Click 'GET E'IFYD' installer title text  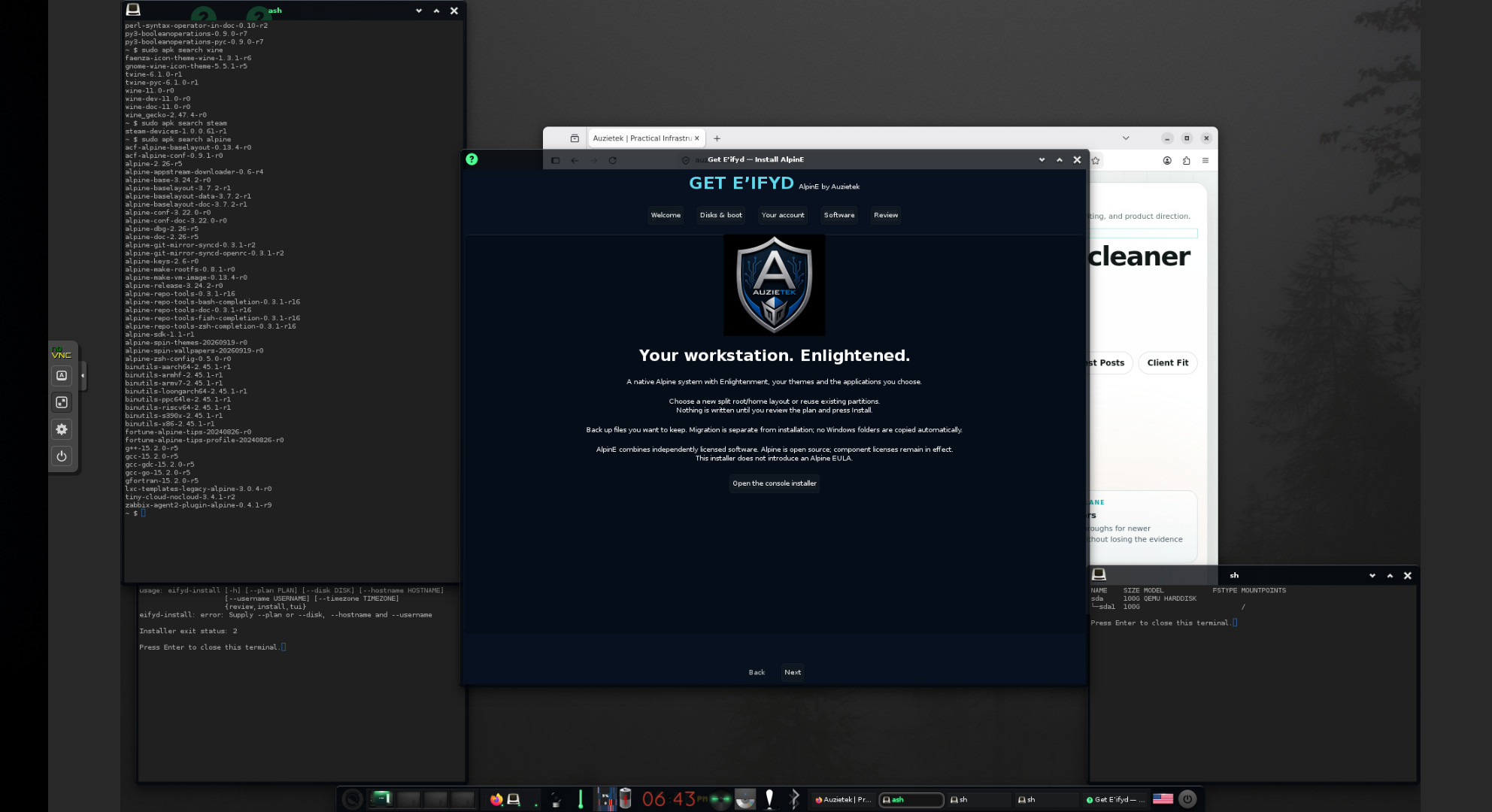[741, 183]
